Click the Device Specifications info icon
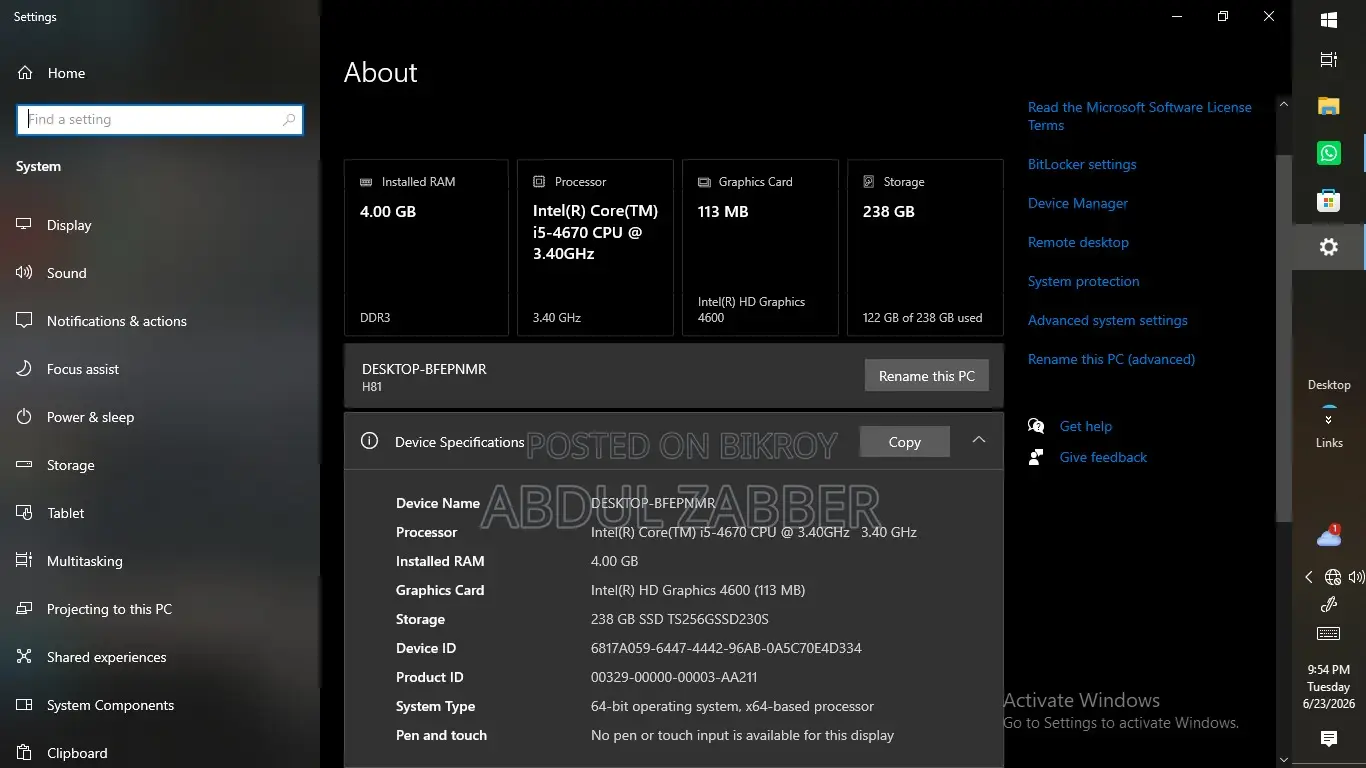Image resolution: width=1366 pixels, height=768 pixels. [369, 441]
